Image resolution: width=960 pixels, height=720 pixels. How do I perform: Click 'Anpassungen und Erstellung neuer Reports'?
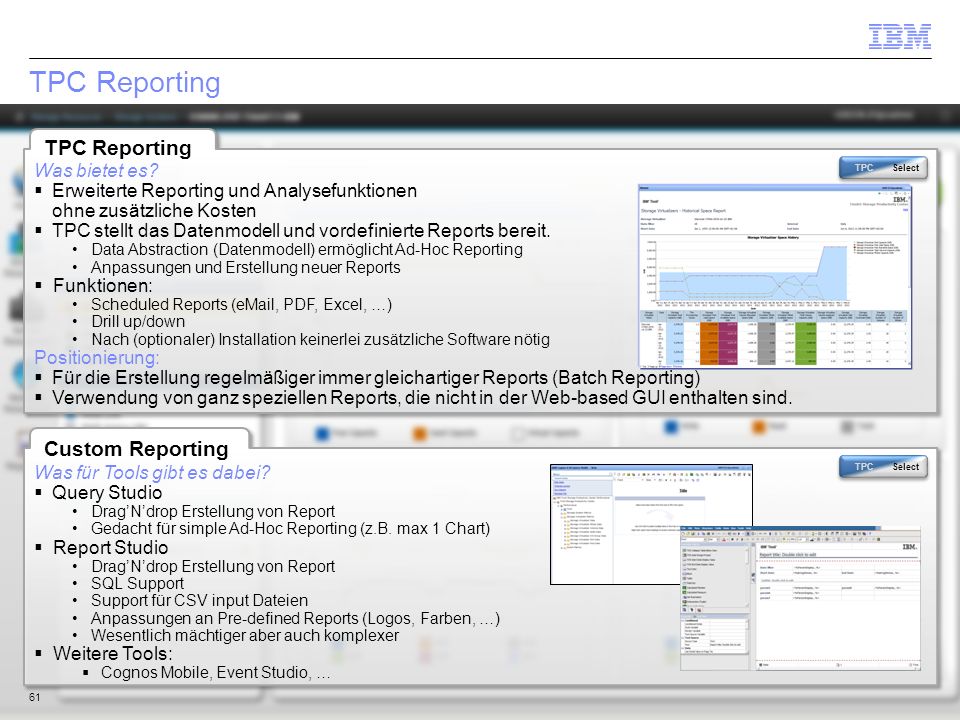coord(246,268)
